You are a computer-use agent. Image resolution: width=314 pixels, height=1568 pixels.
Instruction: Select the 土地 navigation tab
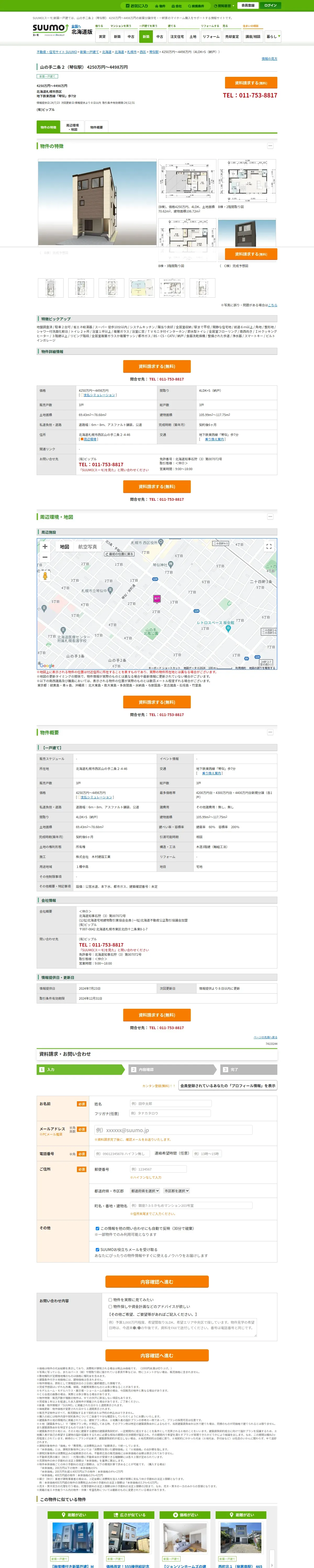(193, 37)
